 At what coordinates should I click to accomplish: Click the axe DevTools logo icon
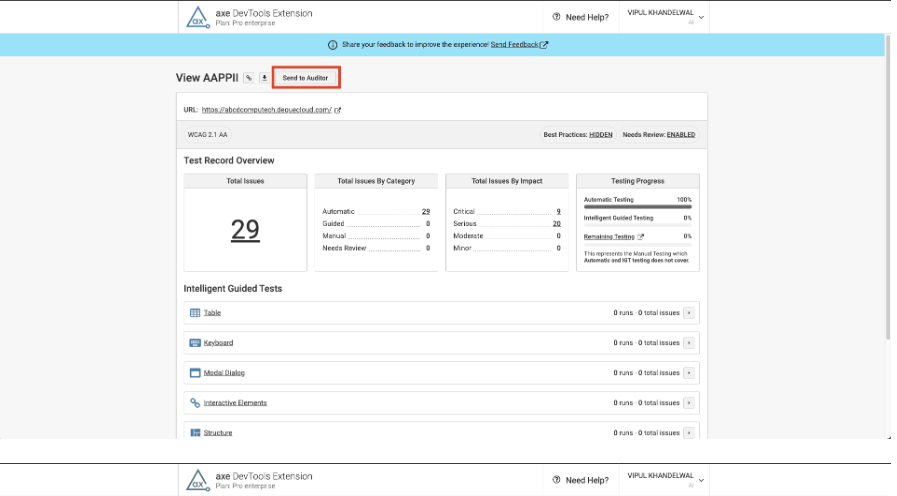coord(196,17)
